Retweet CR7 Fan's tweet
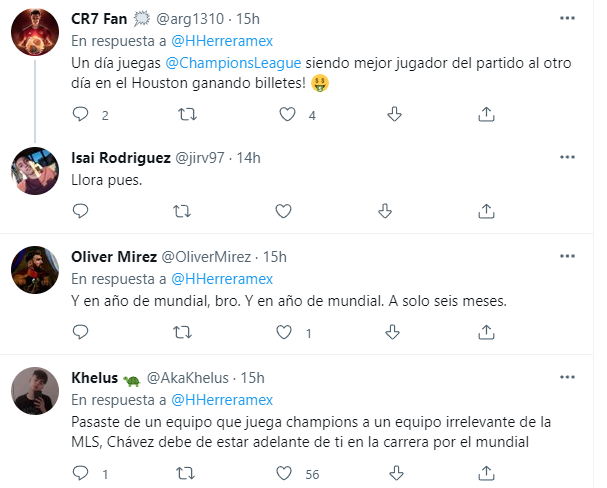Screen dimensions: 607x488 184,115
